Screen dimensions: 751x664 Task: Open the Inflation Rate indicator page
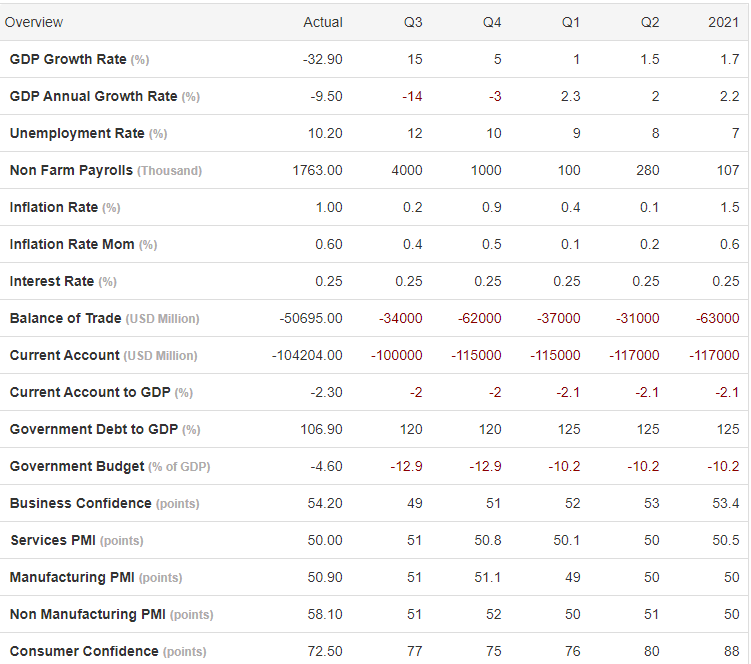click(54, 207)
